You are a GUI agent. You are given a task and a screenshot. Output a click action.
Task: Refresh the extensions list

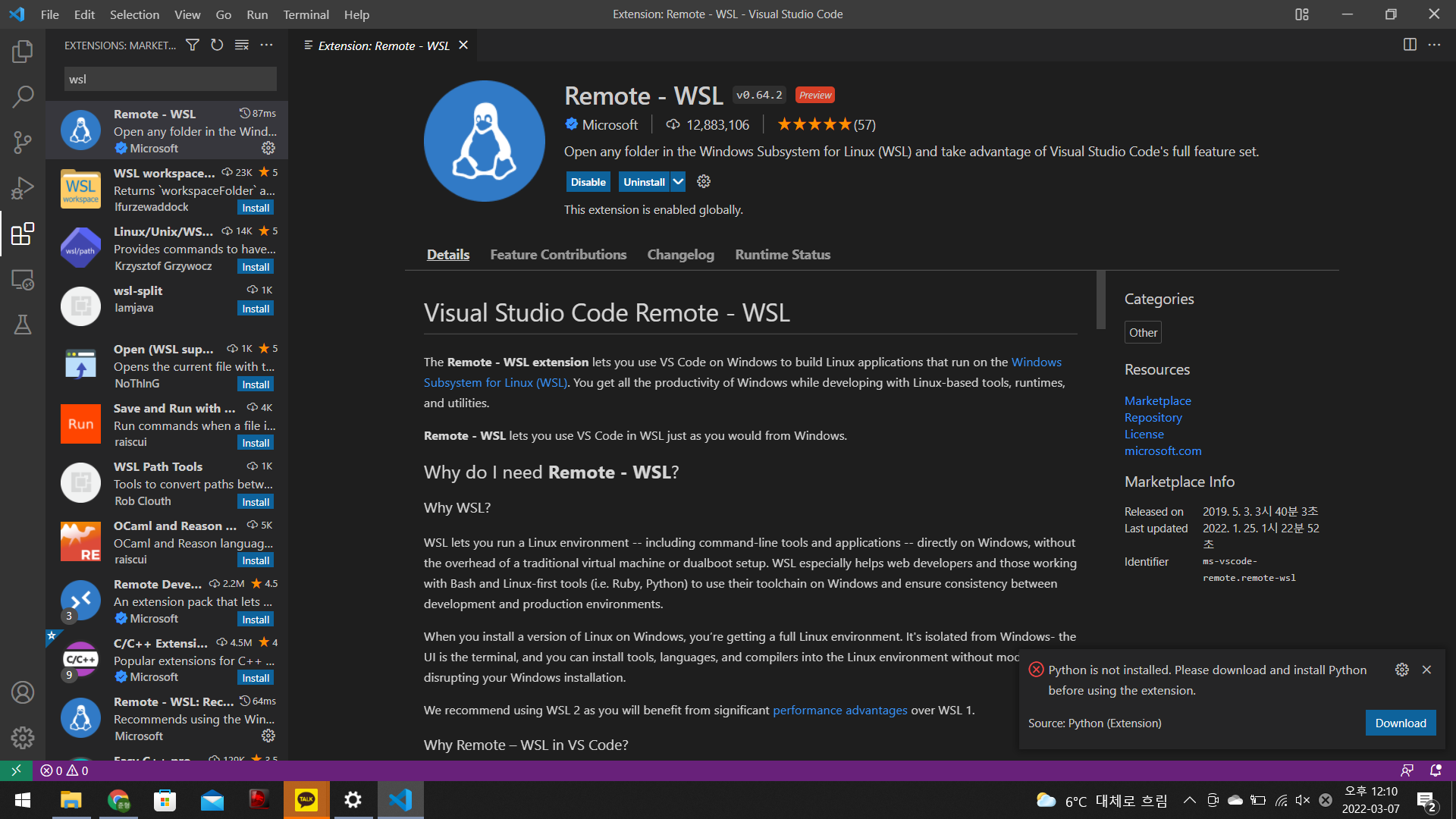(x=217, y=45)
